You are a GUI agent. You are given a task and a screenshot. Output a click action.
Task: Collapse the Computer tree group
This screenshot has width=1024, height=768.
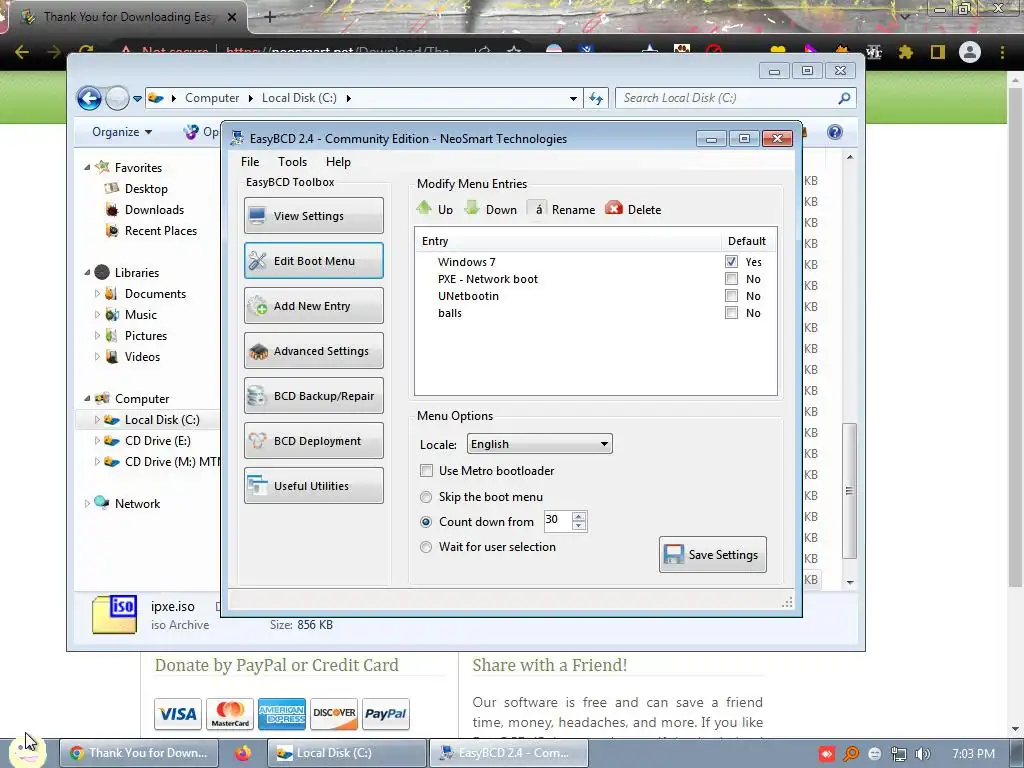pos(87,398)
